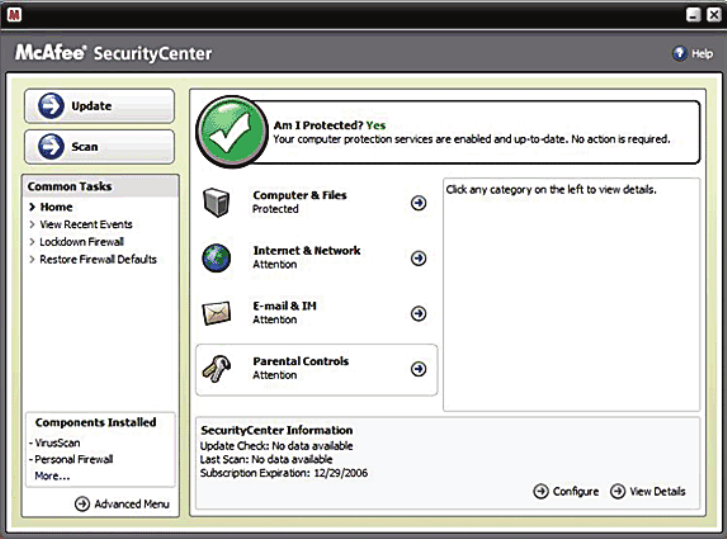Choose Lockdown Firewall task
This screenshot has height=539, width=727.
click(81, 242)
